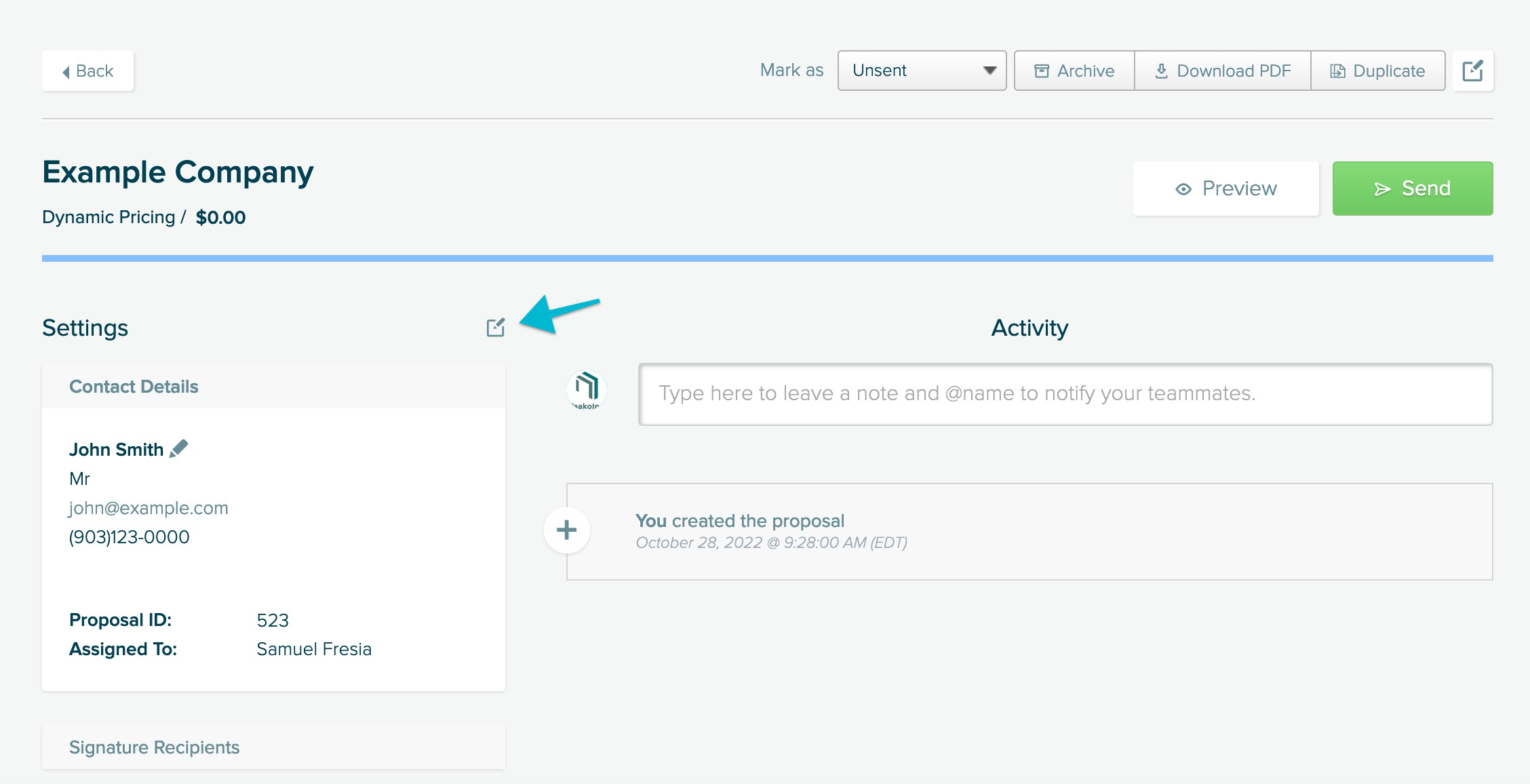Viewport: 1530px width, 784px height.
Task: Open the Mark as status dropdown
Action: tap(921, 70)
